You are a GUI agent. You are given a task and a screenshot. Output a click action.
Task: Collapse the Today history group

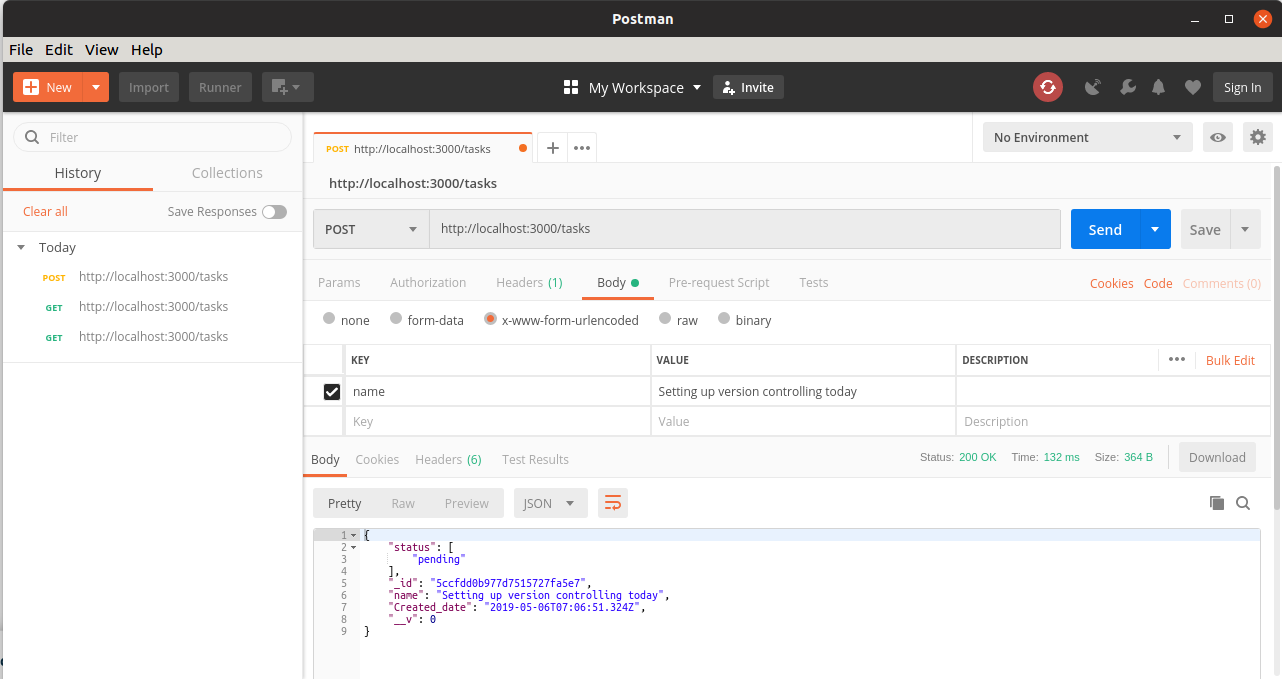tap(22, 247)
